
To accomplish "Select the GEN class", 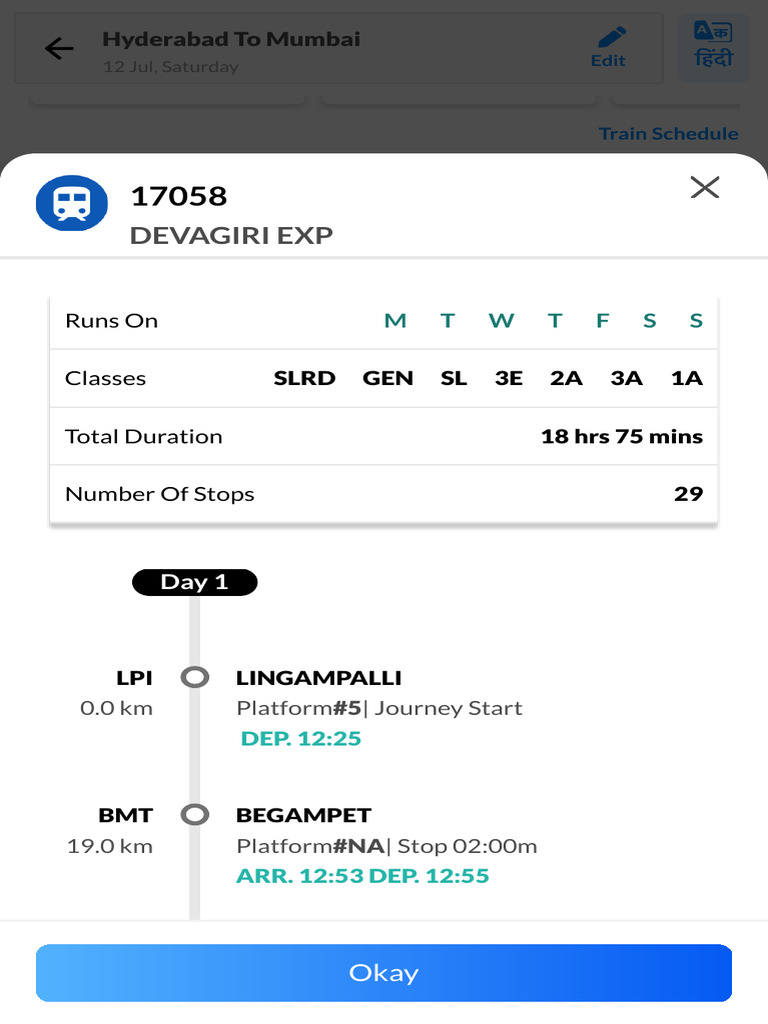I will pyautogui.click(x=388, y=378).
